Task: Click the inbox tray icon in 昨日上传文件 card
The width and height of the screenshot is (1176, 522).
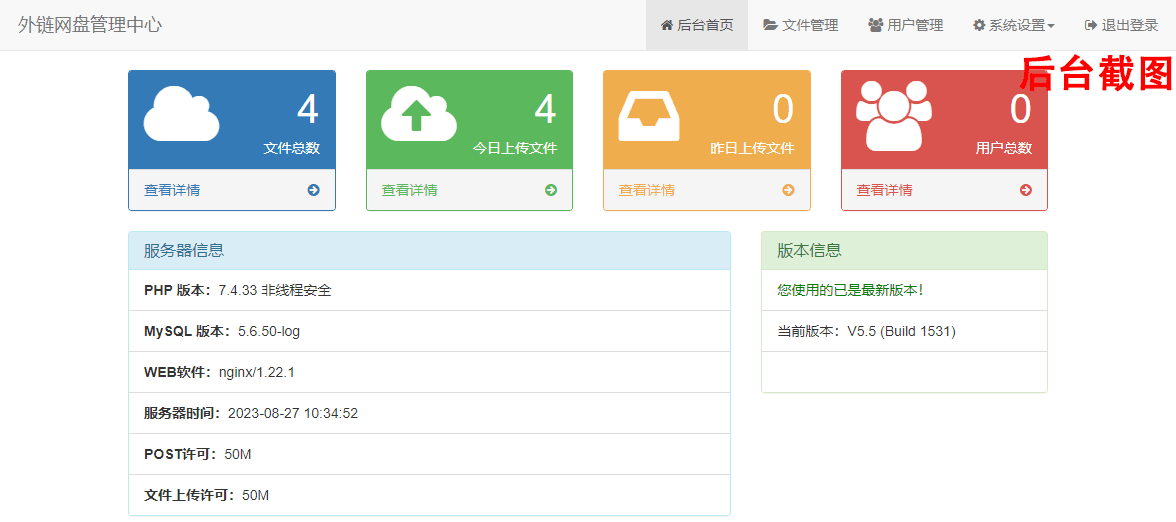Action: tap(649, 116)
